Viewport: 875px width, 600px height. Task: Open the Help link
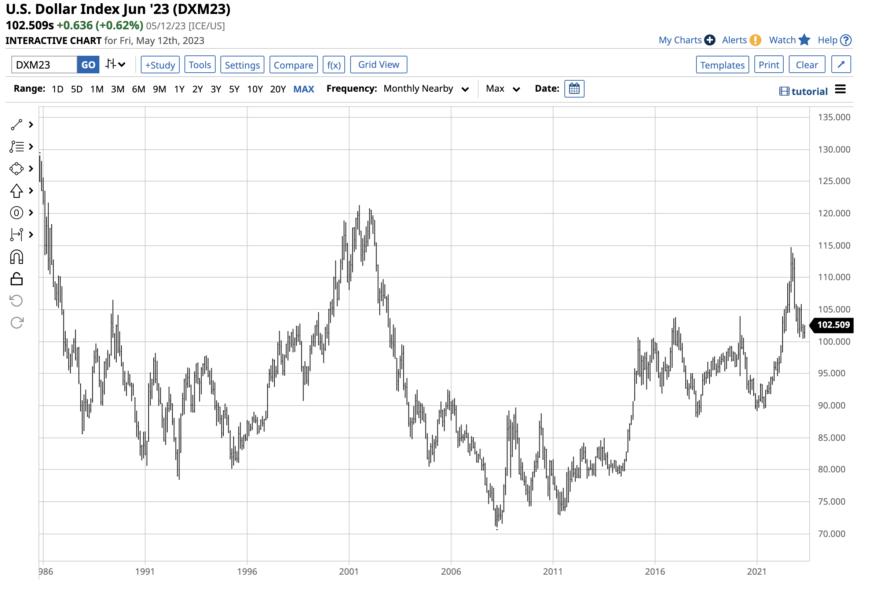[x=828, y=40]
